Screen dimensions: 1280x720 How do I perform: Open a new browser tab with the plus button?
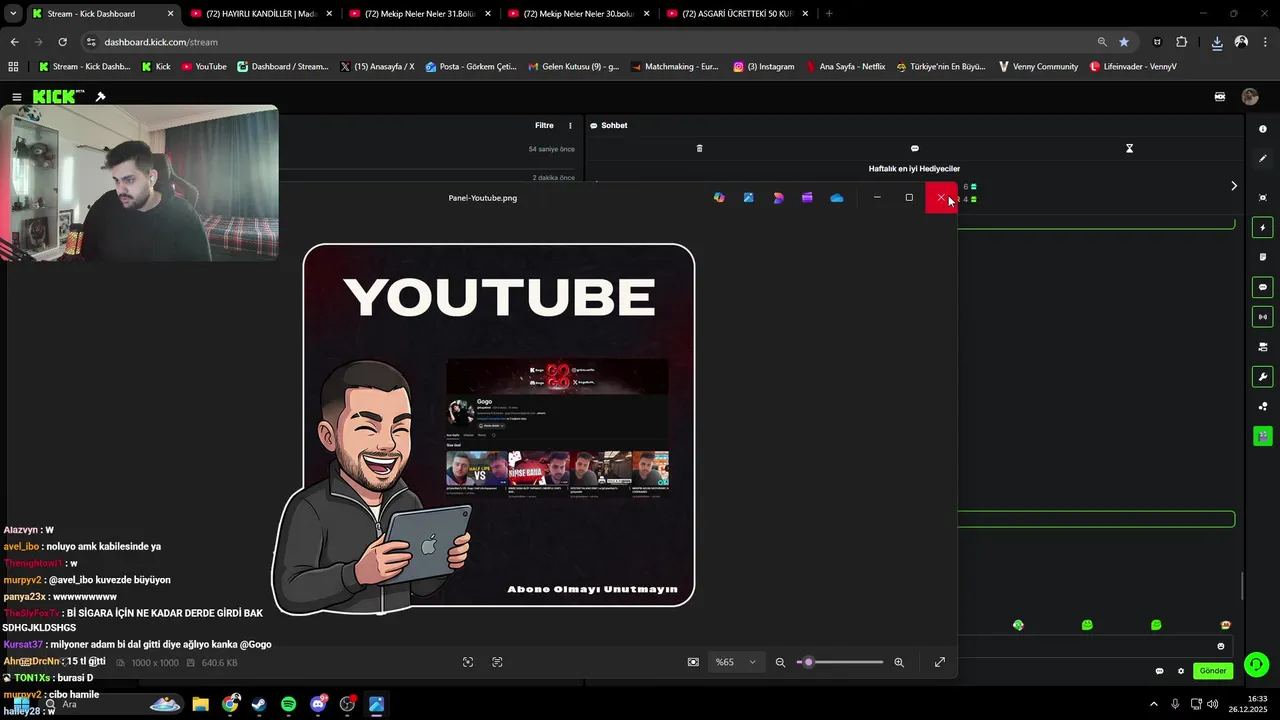click(x=829, y=14)
